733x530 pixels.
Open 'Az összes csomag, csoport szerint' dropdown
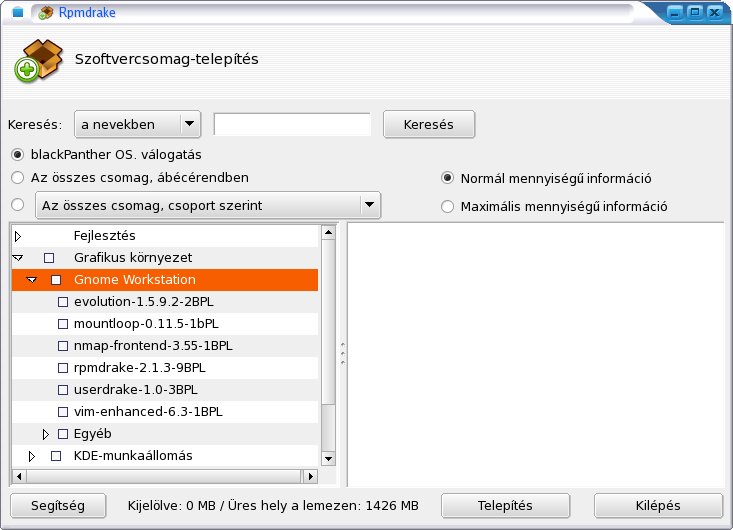point(208,205)
